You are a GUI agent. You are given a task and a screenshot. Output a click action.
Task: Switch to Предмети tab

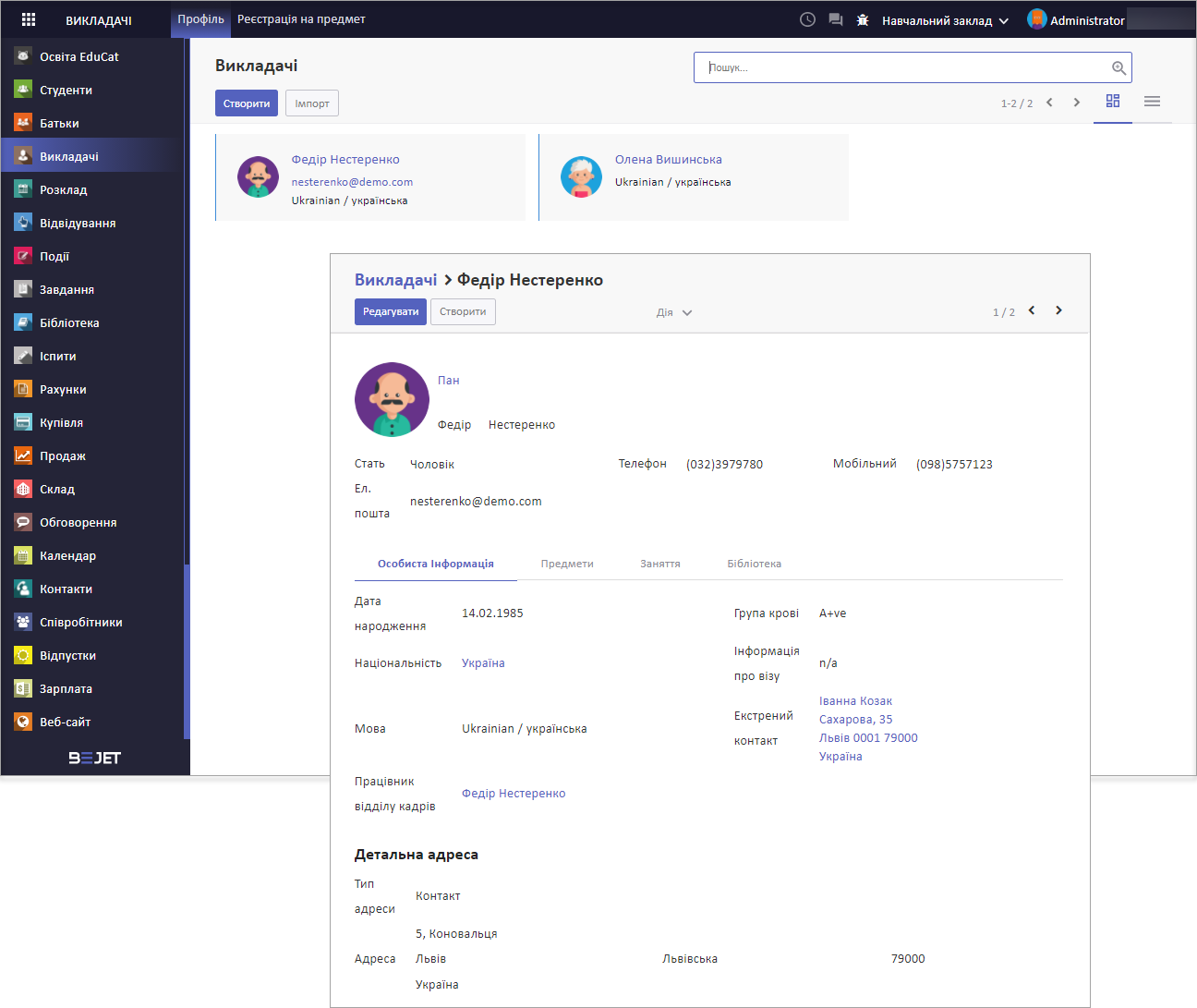pyautogui.click(x=567, y=564)
